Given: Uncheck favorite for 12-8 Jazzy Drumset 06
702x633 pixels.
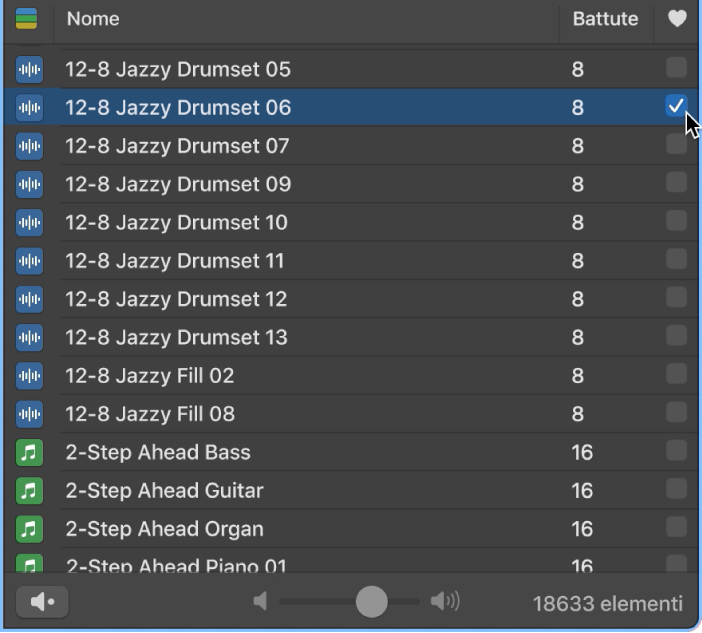Looking at the screenshot, I should pyautogui.click(x=676, y=106).
